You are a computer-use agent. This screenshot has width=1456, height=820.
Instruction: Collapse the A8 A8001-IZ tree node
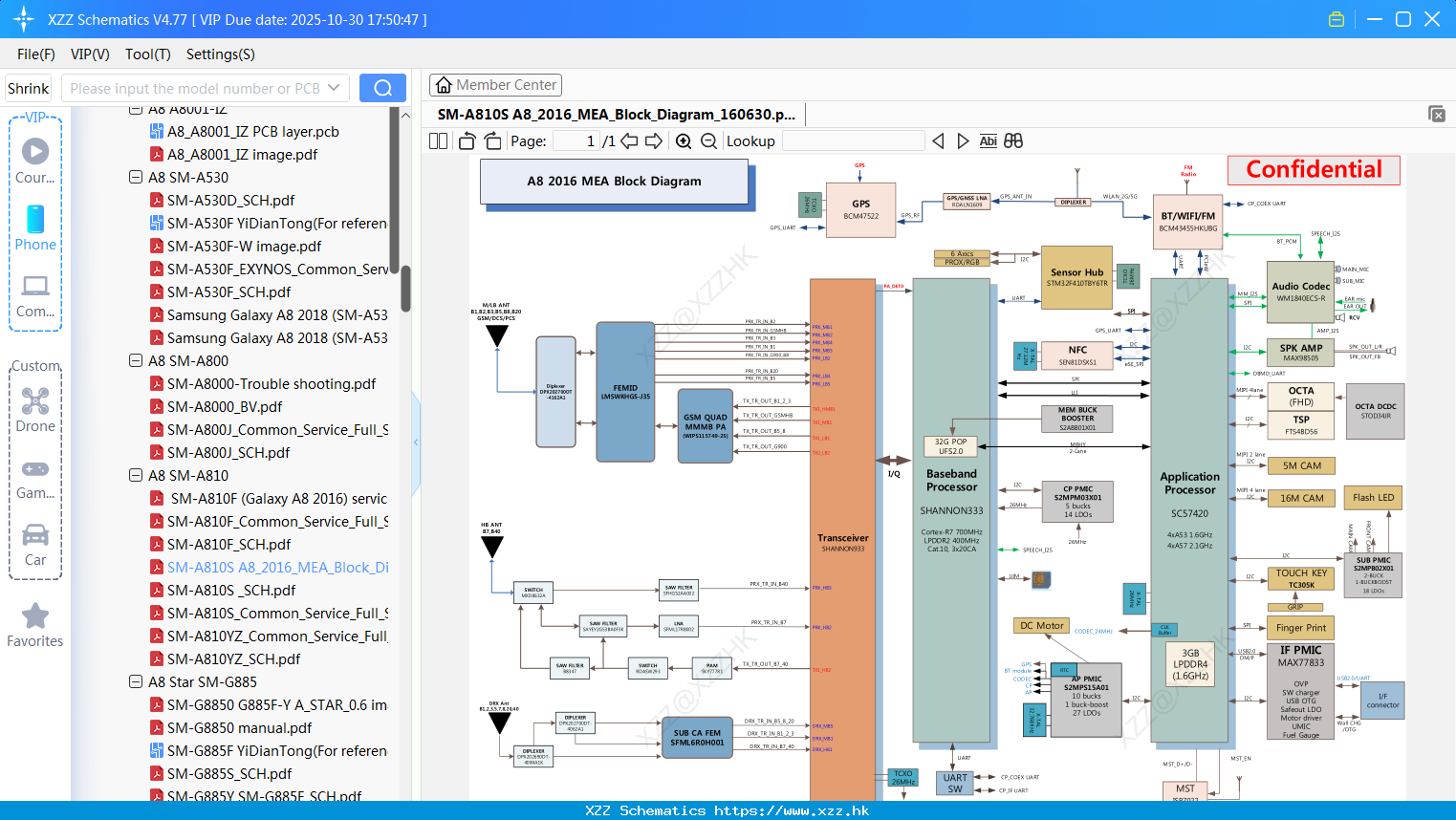coord(136,110)
